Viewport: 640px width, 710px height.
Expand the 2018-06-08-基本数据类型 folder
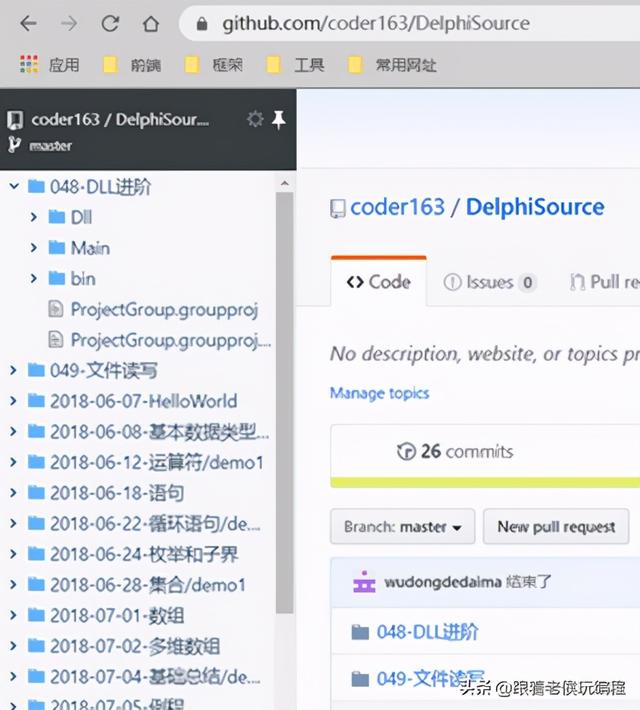14,432
